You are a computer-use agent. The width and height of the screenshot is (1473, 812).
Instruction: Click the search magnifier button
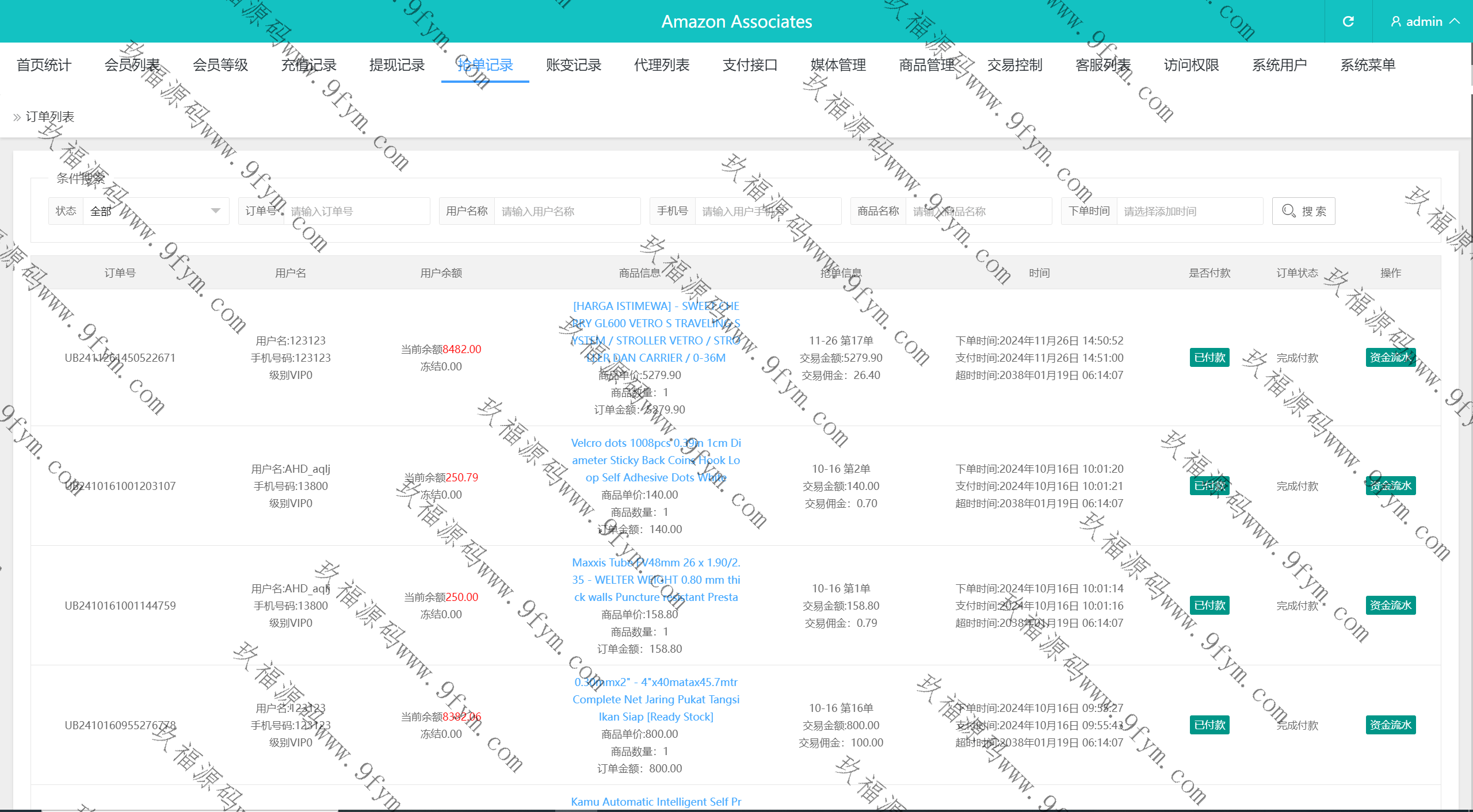1303,211
